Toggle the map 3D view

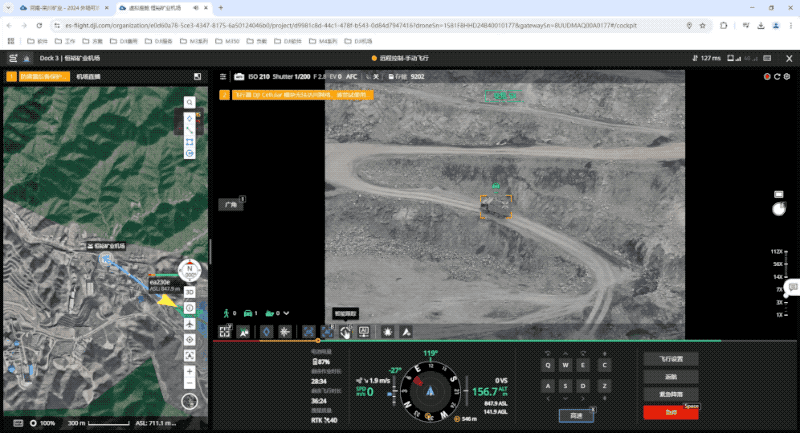(x=189, y=292)
